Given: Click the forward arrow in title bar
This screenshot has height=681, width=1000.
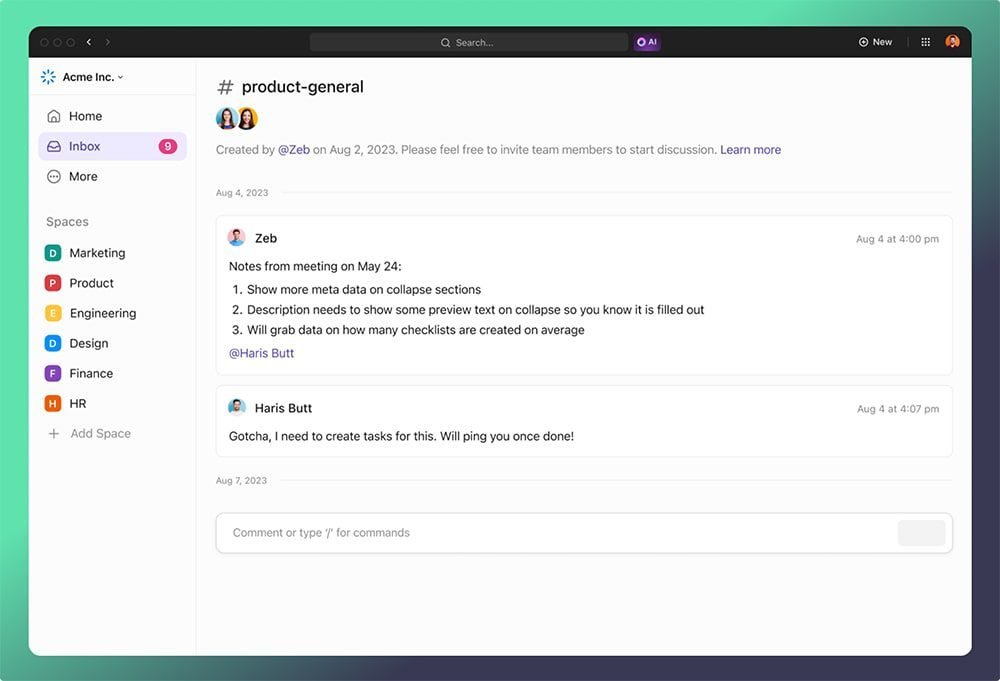Looking at the screenshot, I should point(108,42).
